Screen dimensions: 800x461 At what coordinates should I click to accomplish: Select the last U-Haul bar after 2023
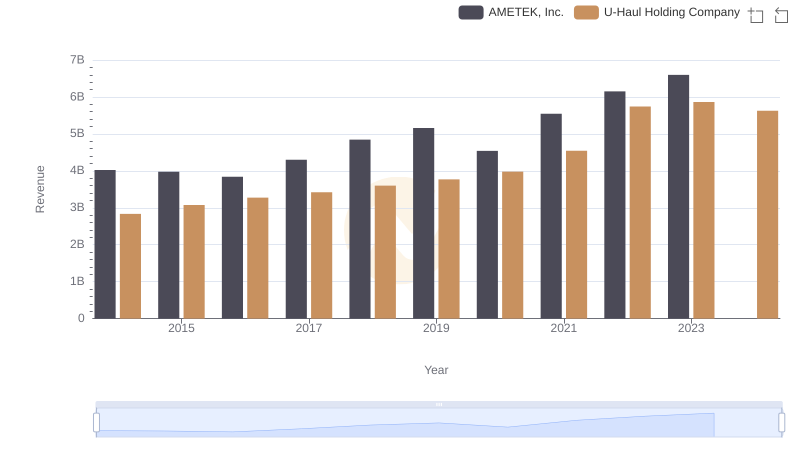coord(767,215)
